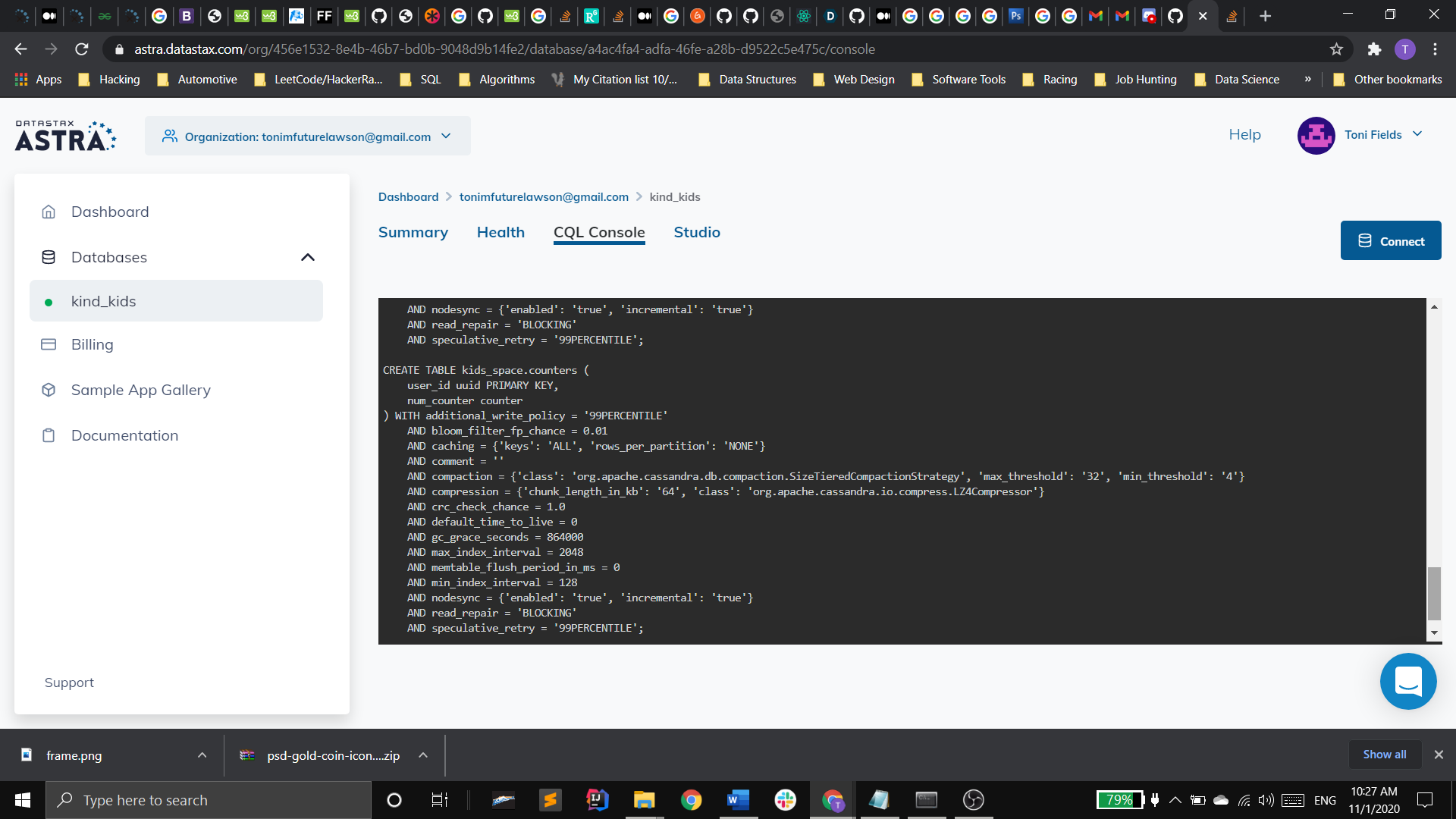Click the Dashboard home icon in sidebar
Screen dimensions: 1456x819
(49, 212)
